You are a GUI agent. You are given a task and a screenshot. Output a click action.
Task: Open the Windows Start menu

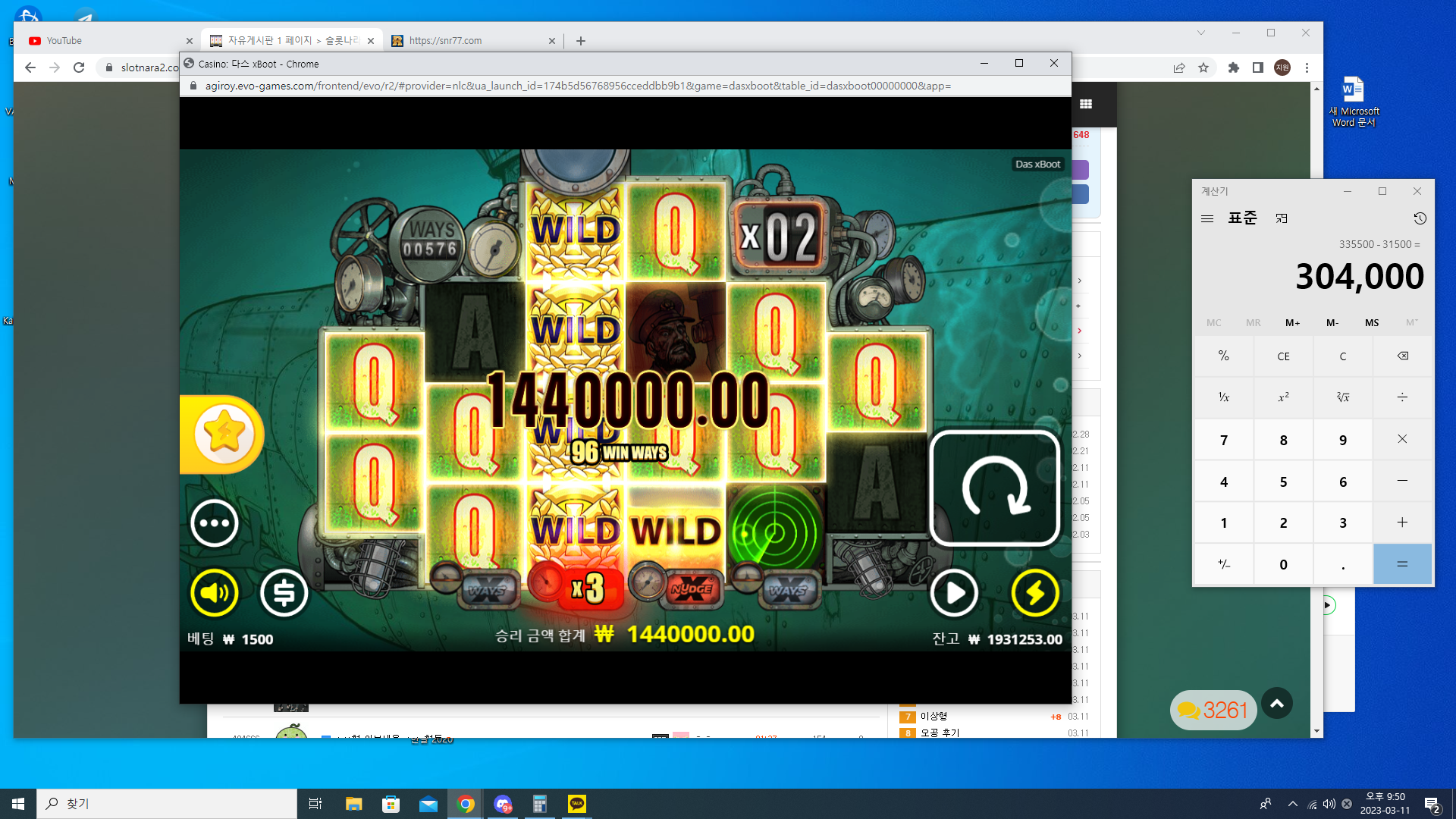18,804
